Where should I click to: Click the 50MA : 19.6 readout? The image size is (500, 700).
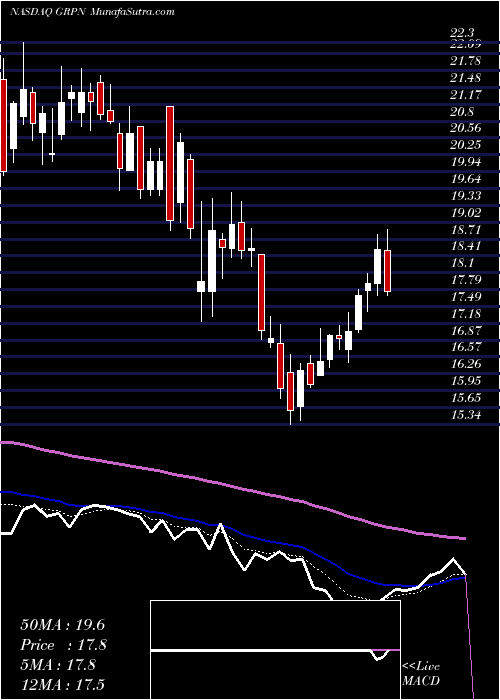click(x=62, y=625)
